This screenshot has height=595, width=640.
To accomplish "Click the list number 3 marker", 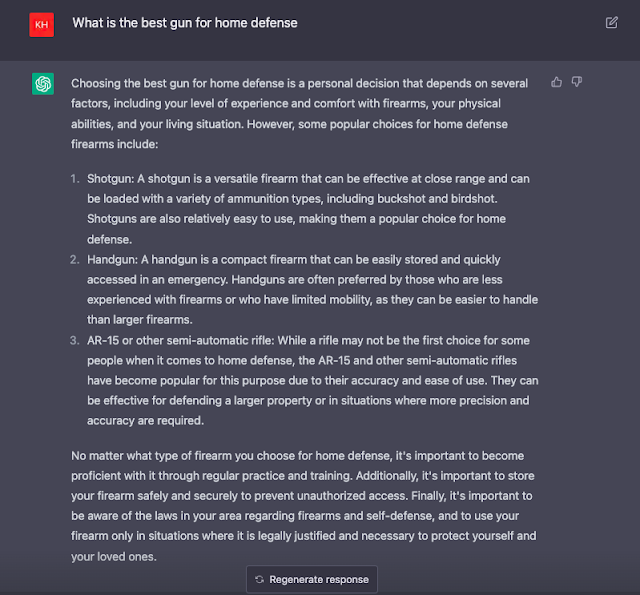I will pyautogui.click(x=75, y=340).
